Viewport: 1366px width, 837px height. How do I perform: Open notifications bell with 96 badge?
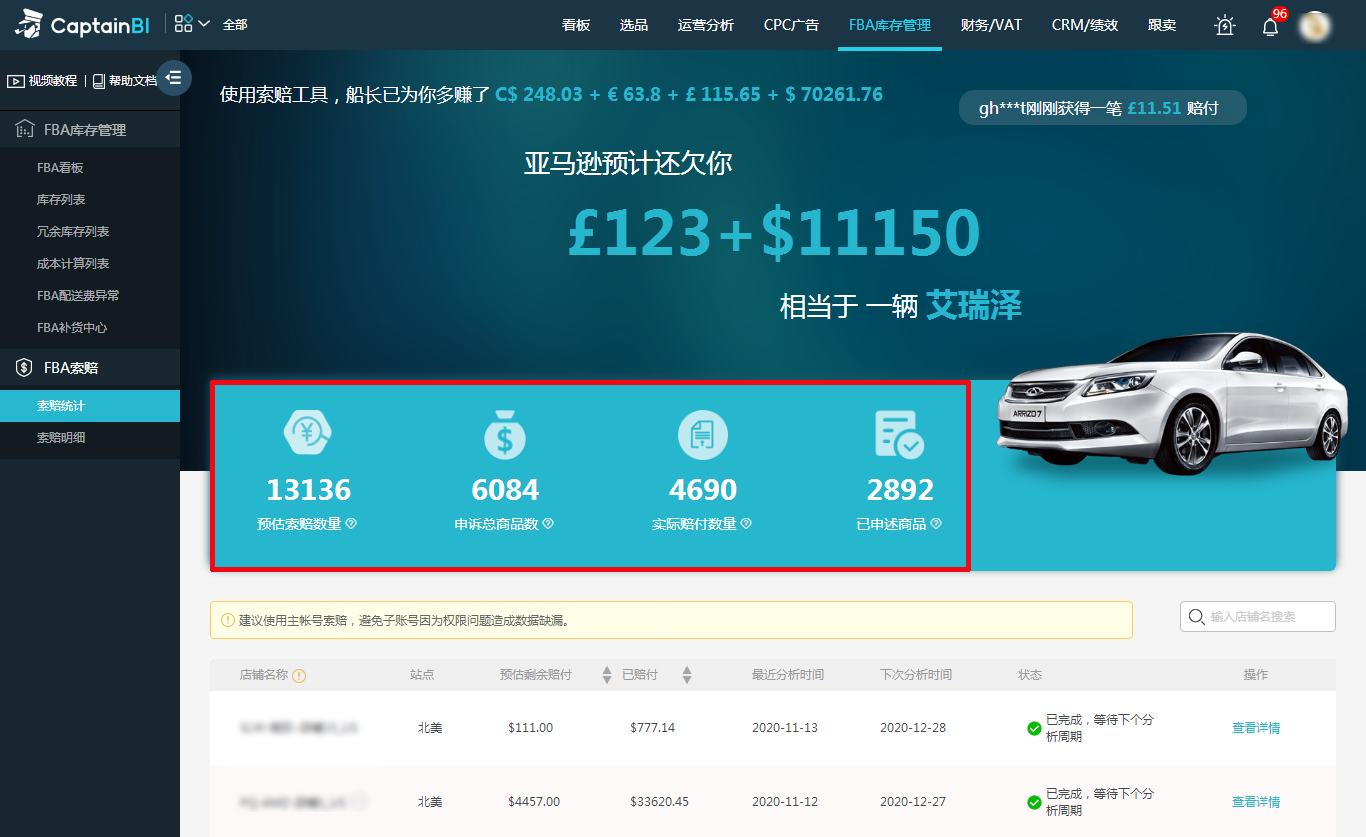pyautogui.click(x=1271, y=25)
